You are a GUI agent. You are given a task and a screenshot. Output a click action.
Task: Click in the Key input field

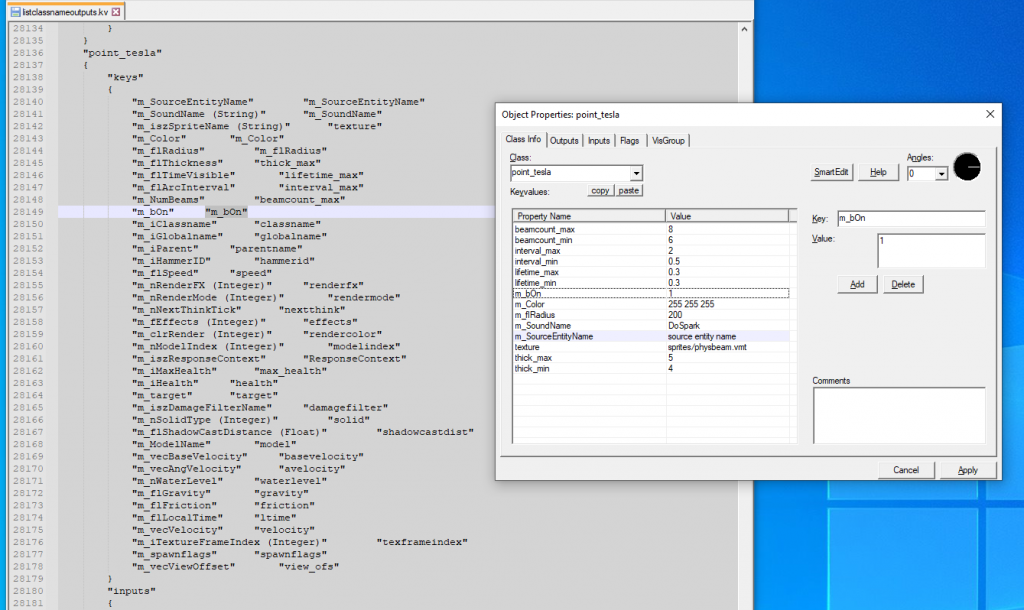pyautogui.click(x=909, y=218)
